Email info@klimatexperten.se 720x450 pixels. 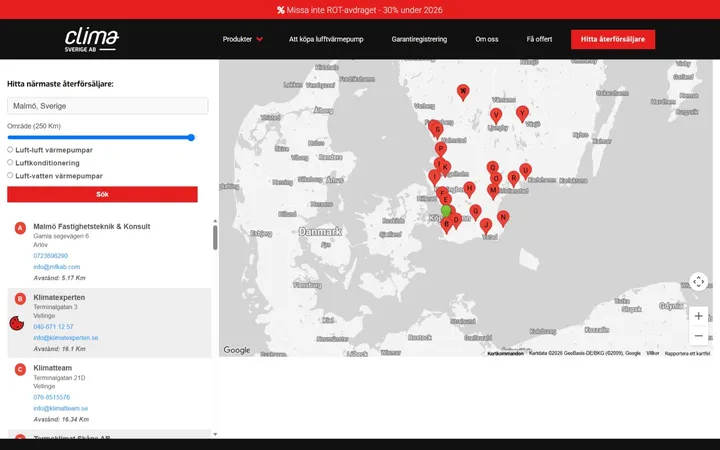point(66,338)
